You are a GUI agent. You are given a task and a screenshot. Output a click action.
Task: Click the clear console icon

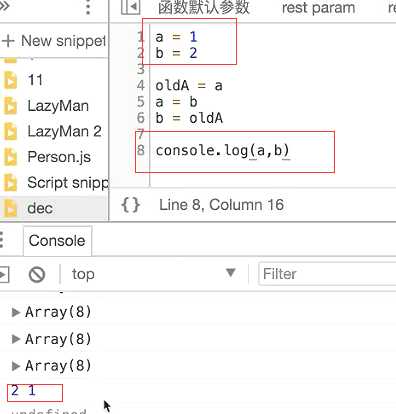point(37,275)
